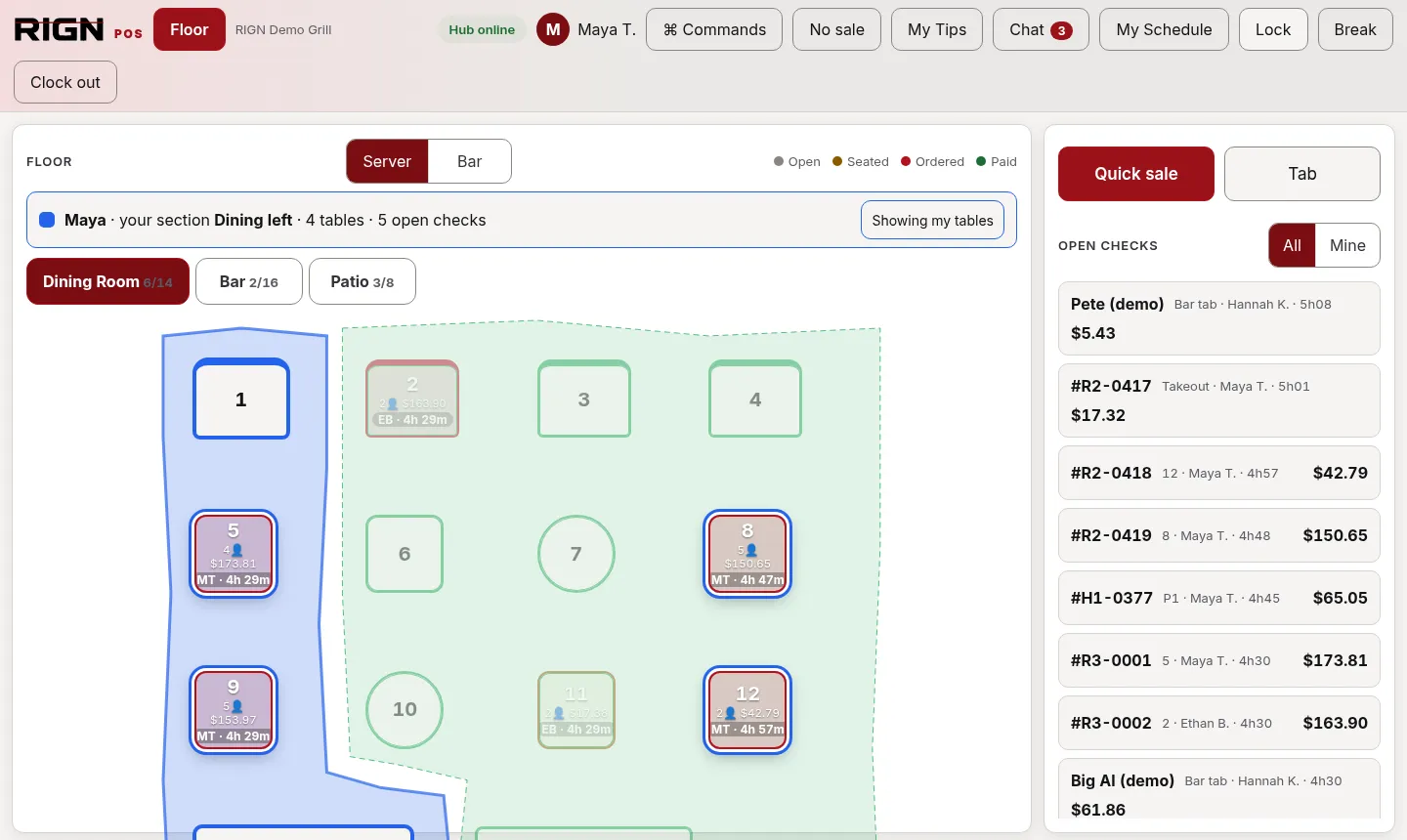Open Pete (demo) bar tab check
The height and width of the screenshot is (840, 1407).
(x=1219, y=318)
